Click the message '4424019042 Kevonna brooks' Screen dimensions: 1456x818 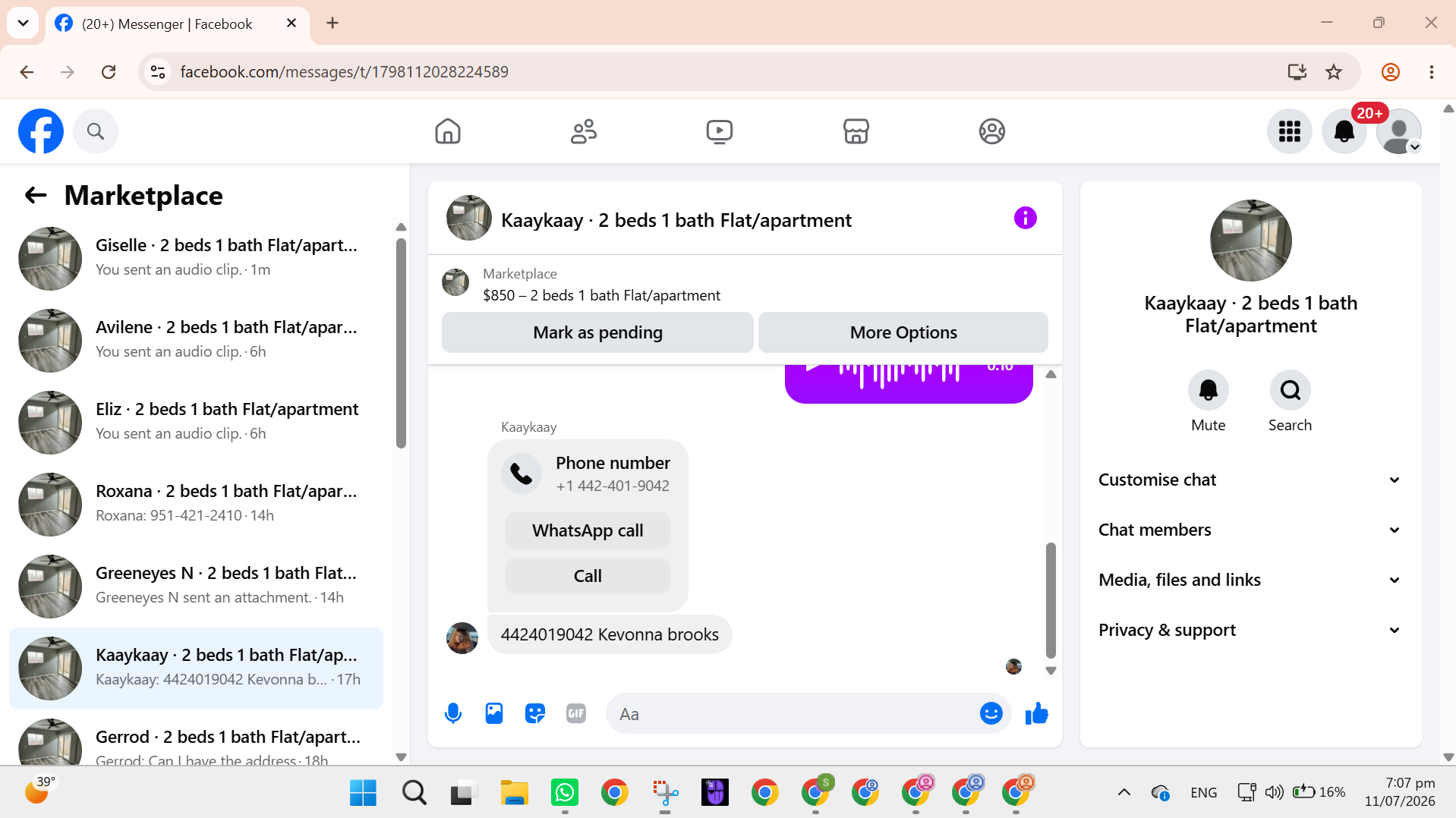[610, 634]
